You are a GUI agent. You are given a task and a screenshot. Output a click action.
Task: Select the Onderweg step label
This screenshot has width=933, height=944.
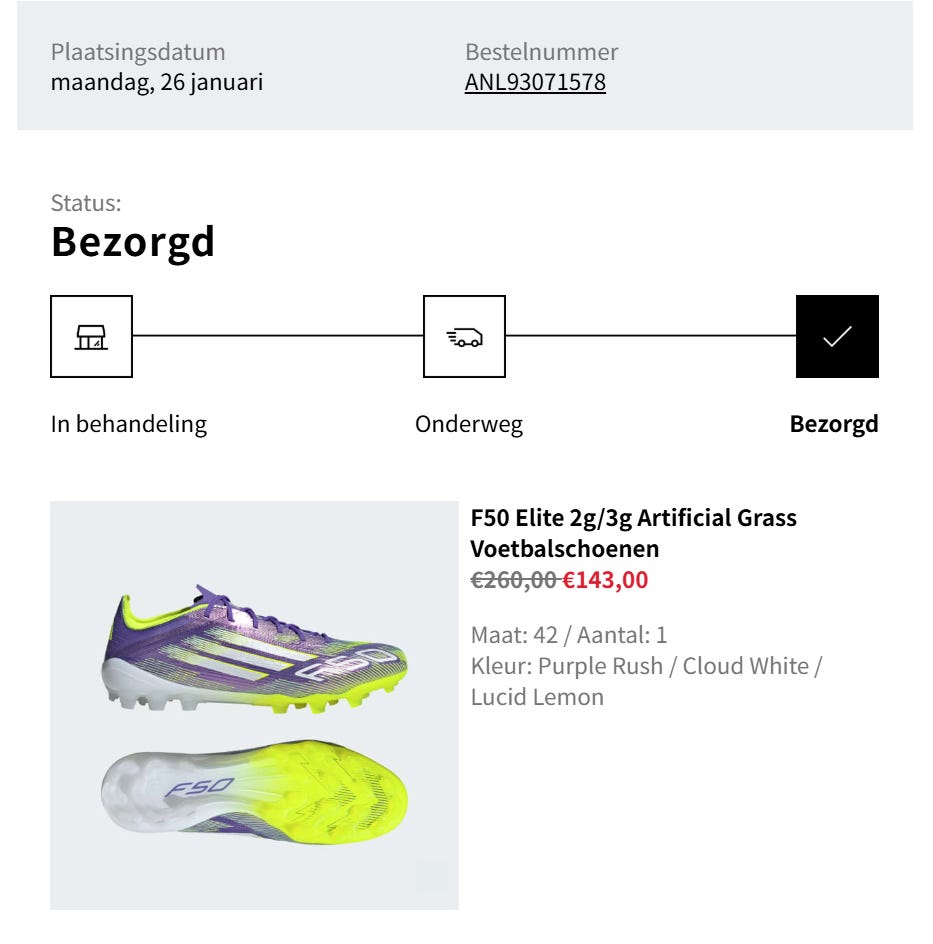click(469, 424)
